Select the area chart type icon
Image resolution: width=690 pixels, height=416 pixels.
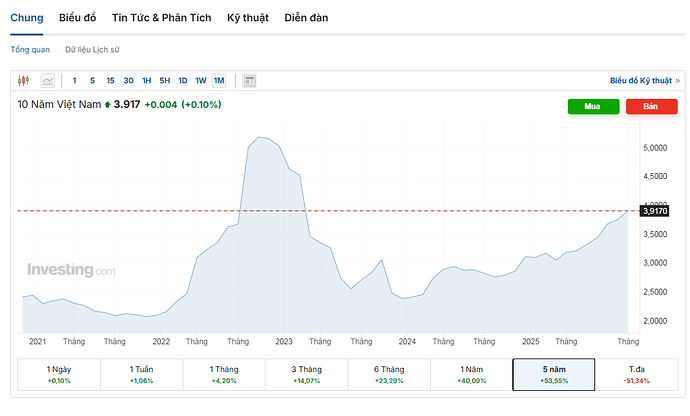pyautogui.click(x=47, y=80)
